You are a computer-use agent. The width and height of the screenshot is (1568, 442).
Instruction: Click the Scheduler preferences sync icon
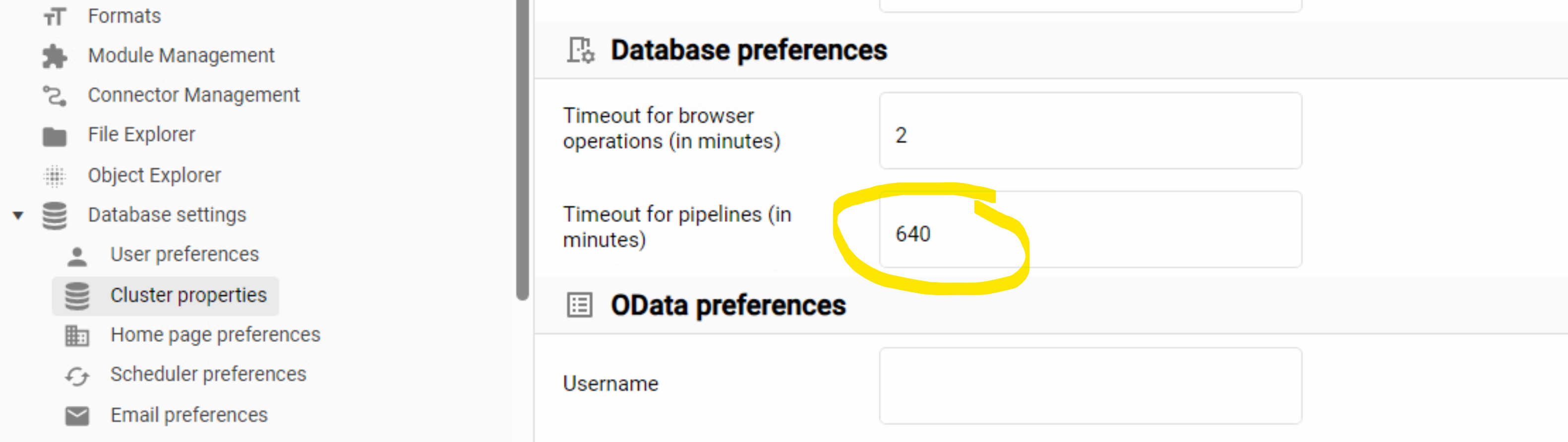(77, 375)
